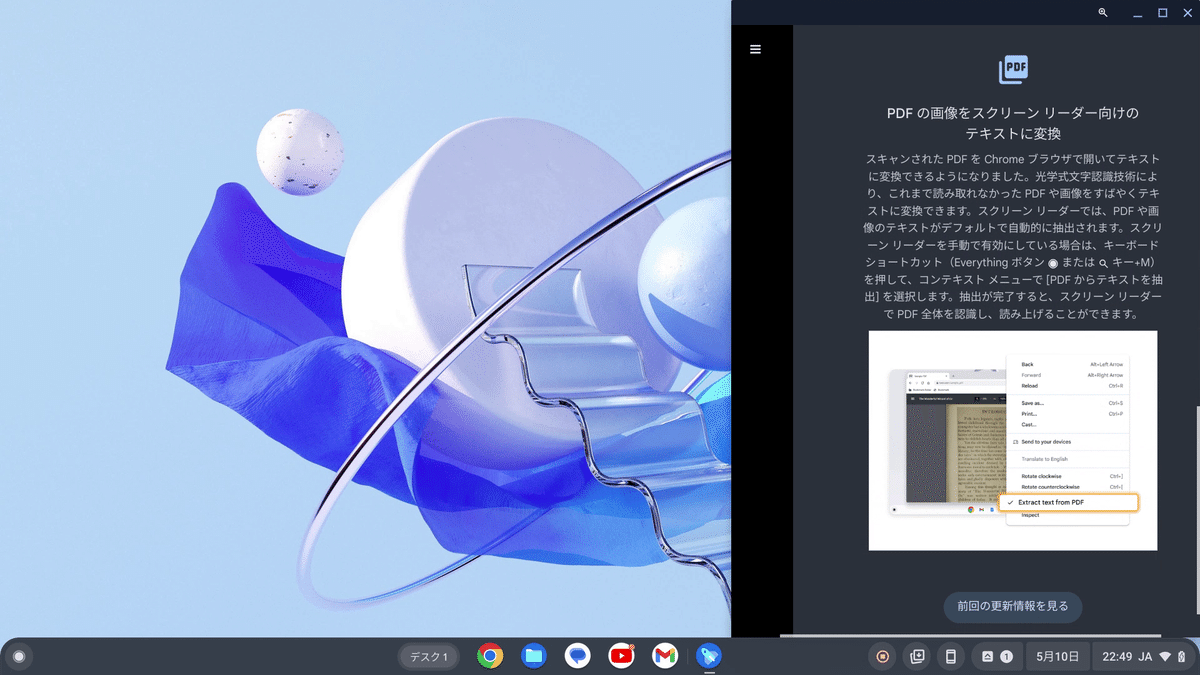Maximize the What's New window
This screenshot has height=675, width=1200.
pyautogui.click(x=1163, y=13)
